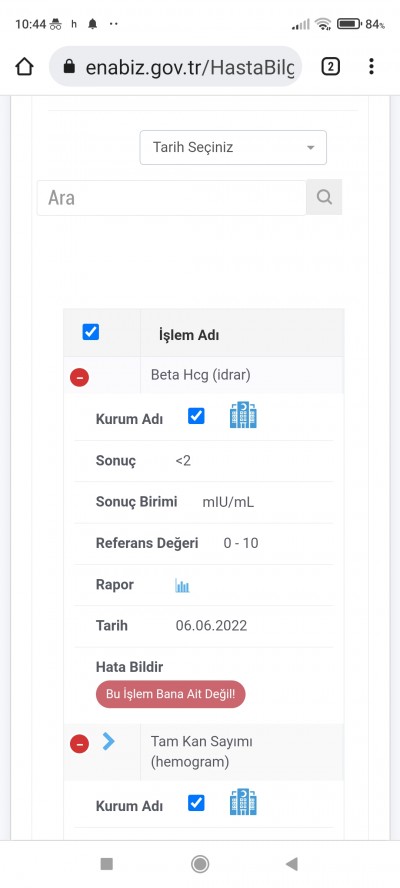
Task: Open the Tarih Seçiniz dropdown
Action: pyautogui.click(x=233, y=148)
